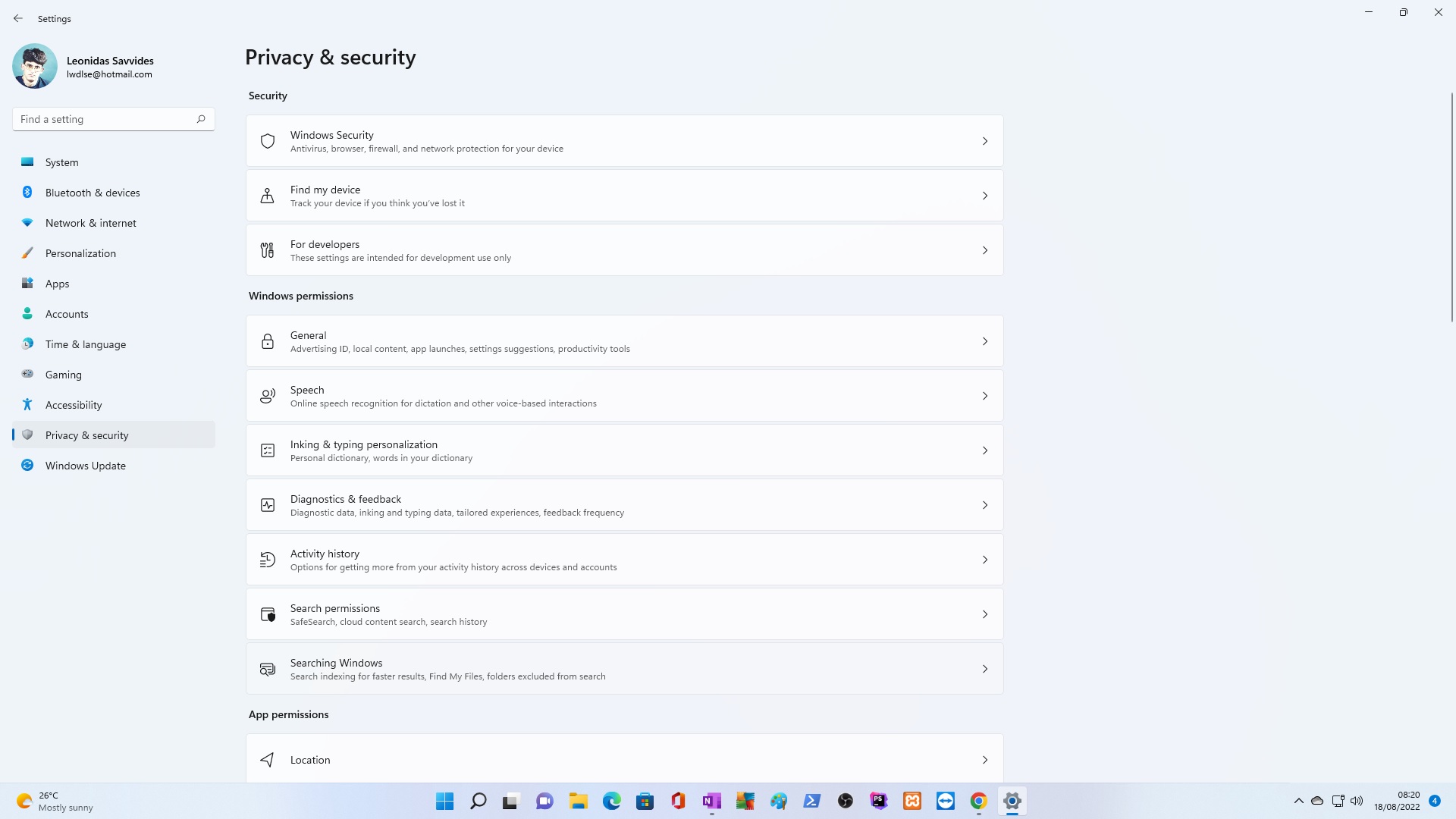1456x819 pixels.
Task: Expand Windows Security via its chevron
Action: click(985, 141)
